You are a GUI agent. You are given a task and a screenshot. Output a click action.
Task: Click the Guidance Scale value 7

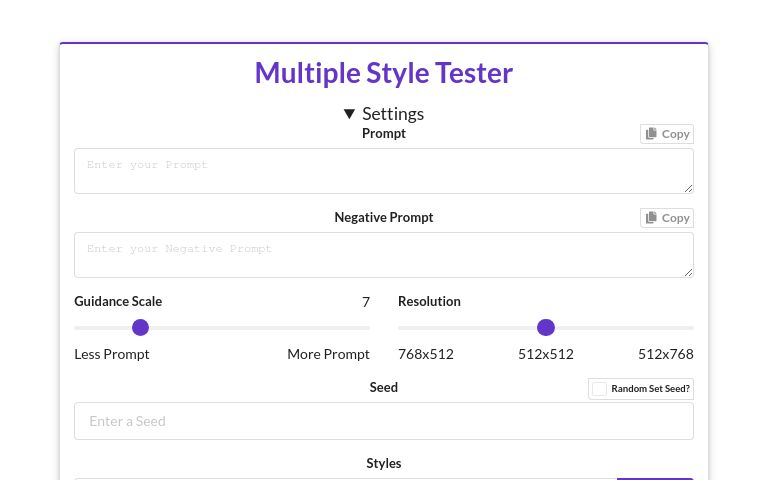[366, 302]
